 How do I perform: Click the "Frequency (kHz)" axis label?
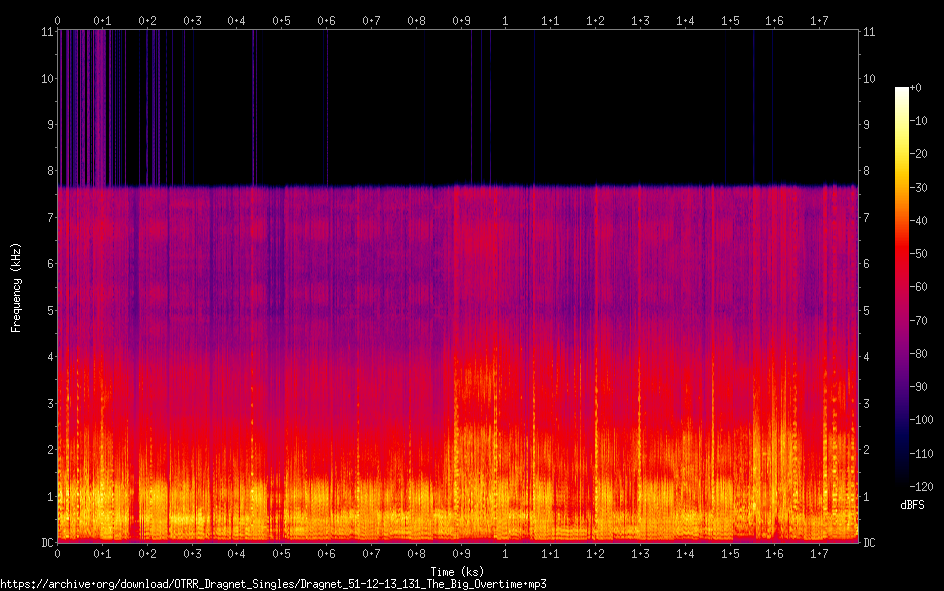(x=16, y=287)
